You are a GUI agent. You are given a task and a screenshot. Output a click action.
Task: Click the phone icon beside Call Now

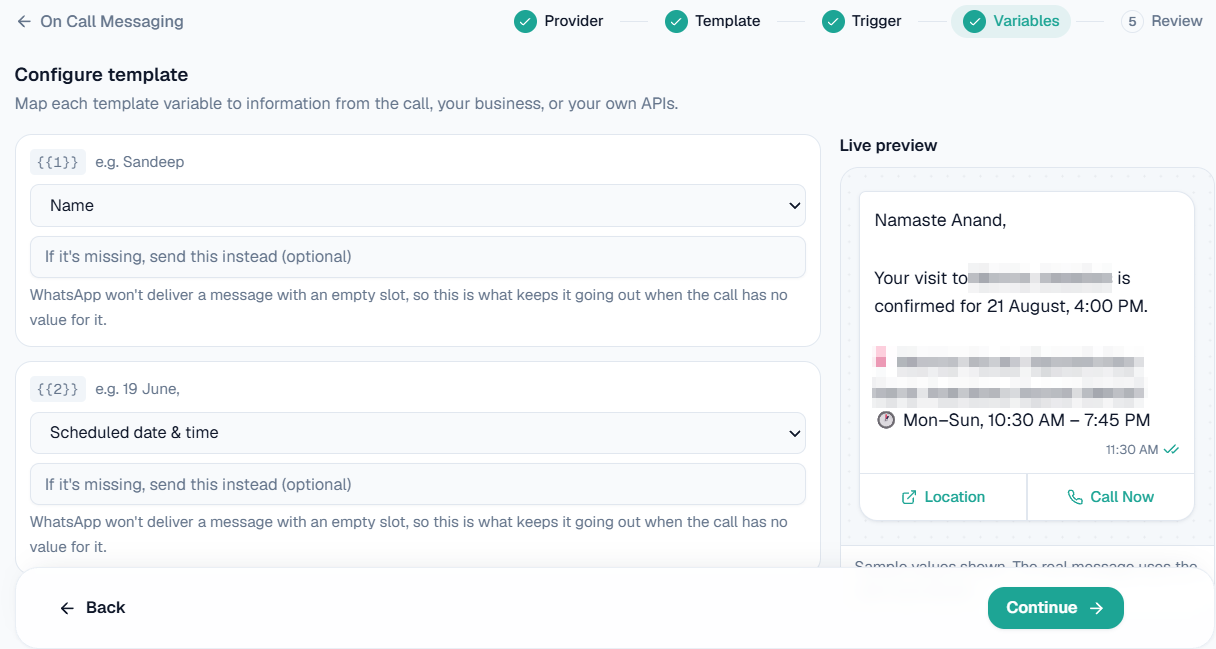pos(1075,497)
